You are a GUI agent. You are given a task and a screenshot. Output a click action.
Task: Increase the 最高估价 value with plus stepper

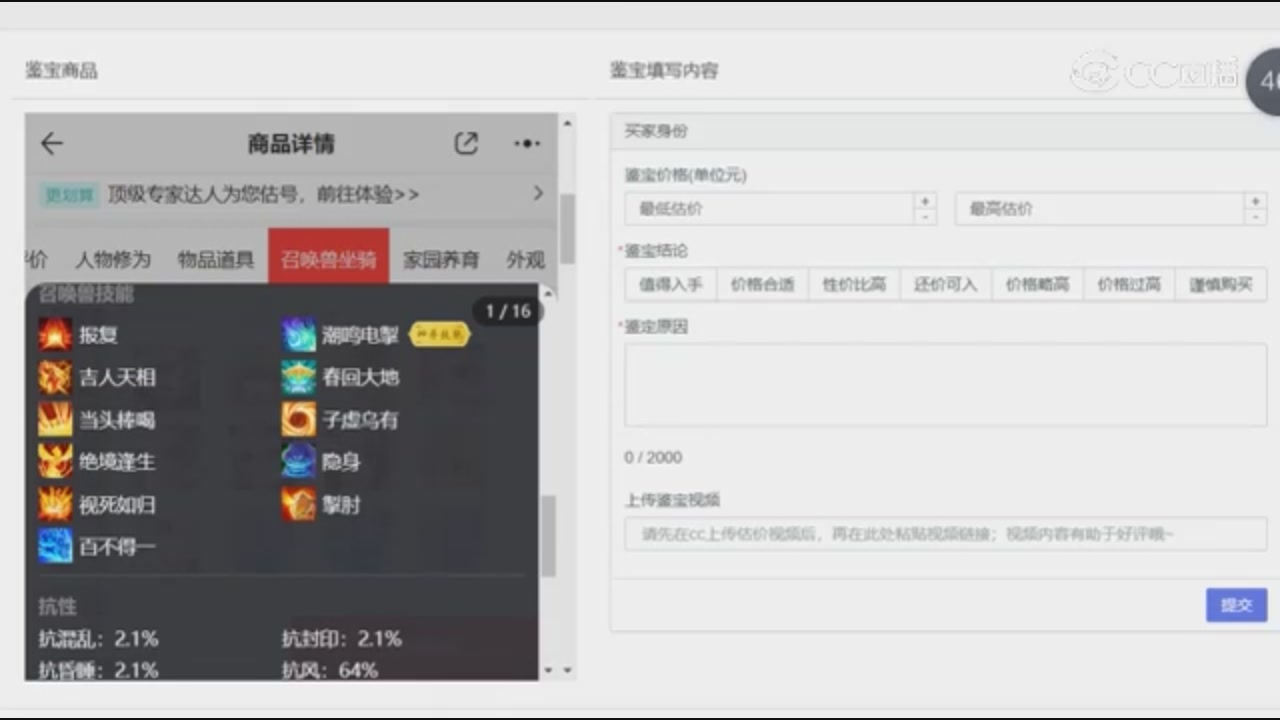click(x=1256, y=201)
